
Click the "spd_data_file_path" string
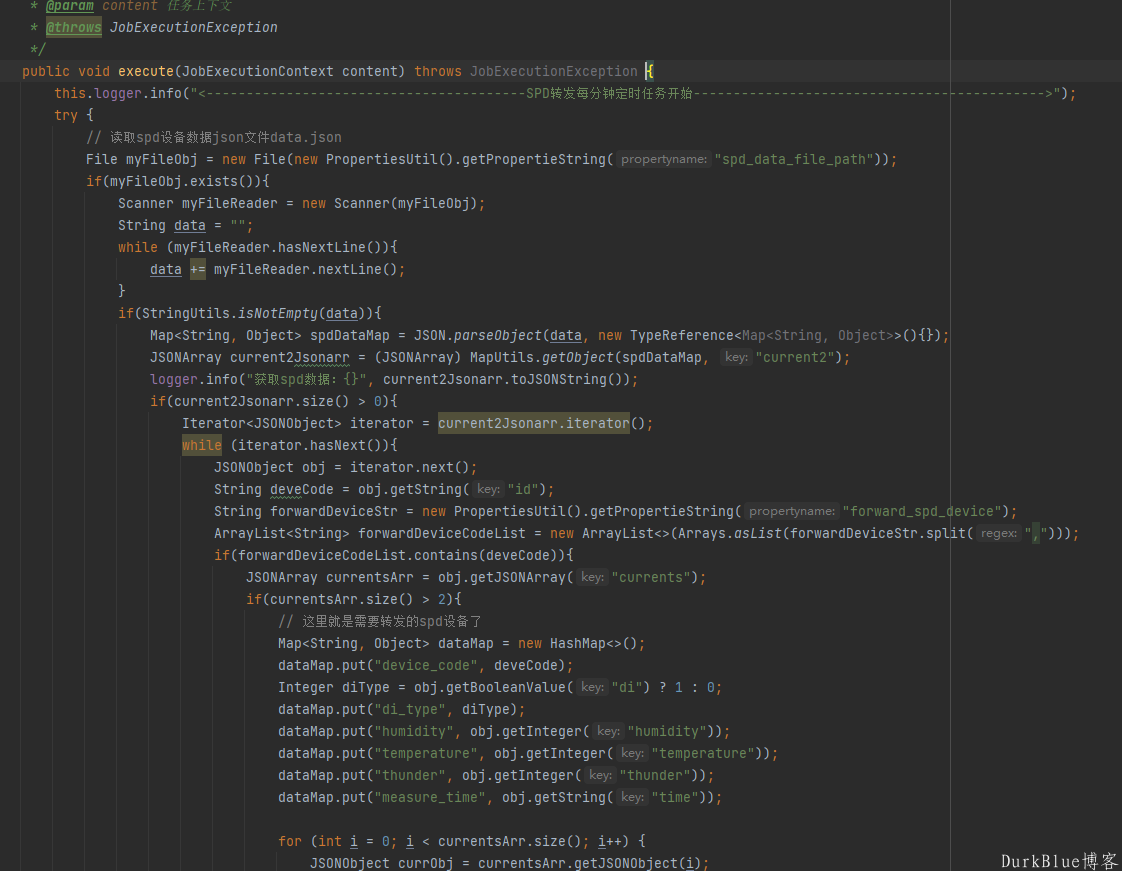[x=794, y=160]
